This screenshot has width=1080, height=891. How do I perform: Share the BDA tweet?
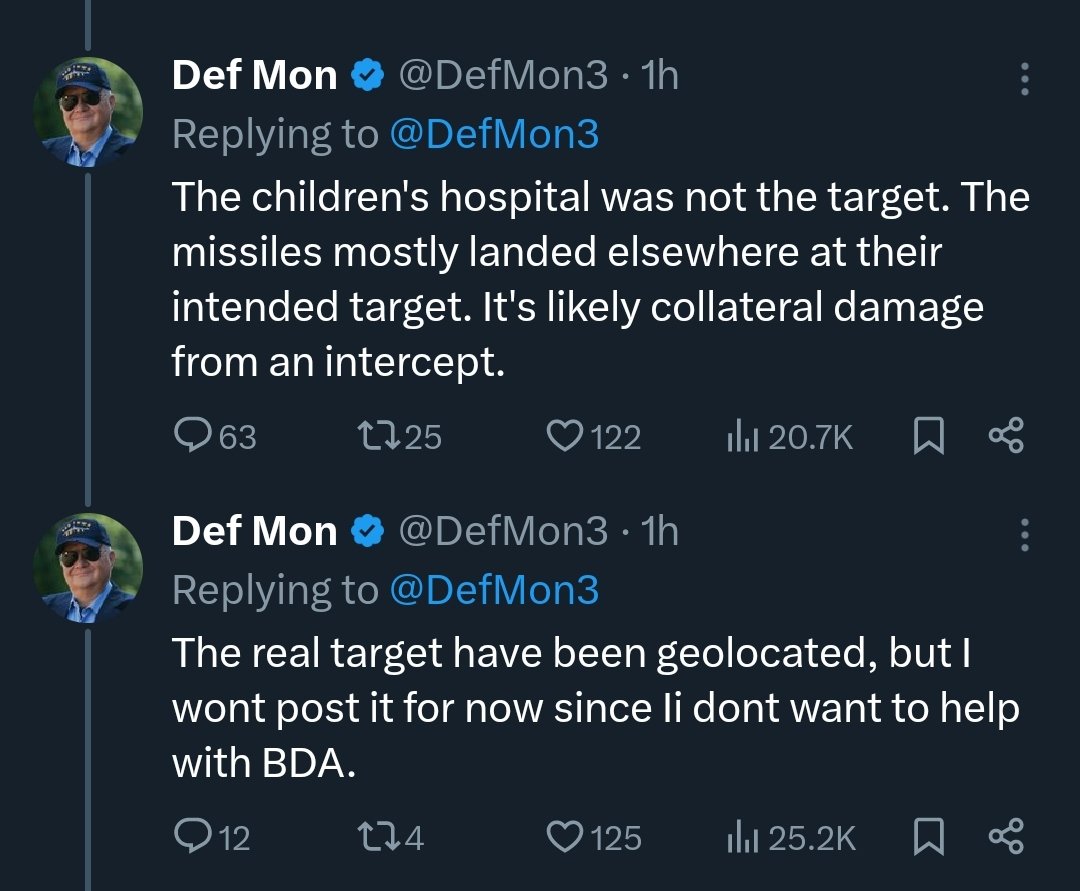(x=1005, y=836)
